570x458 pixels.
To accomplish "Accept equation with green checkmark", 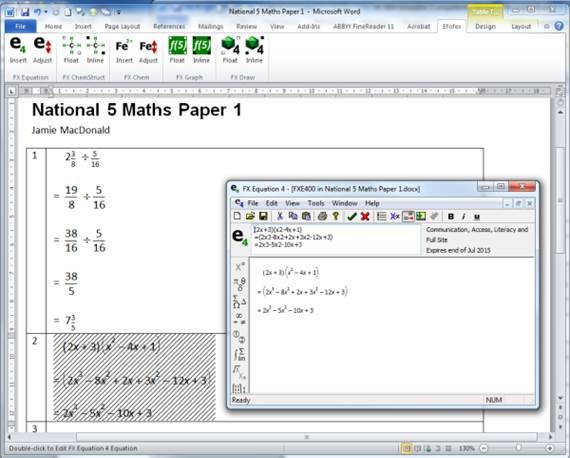I will coord(352,217).
